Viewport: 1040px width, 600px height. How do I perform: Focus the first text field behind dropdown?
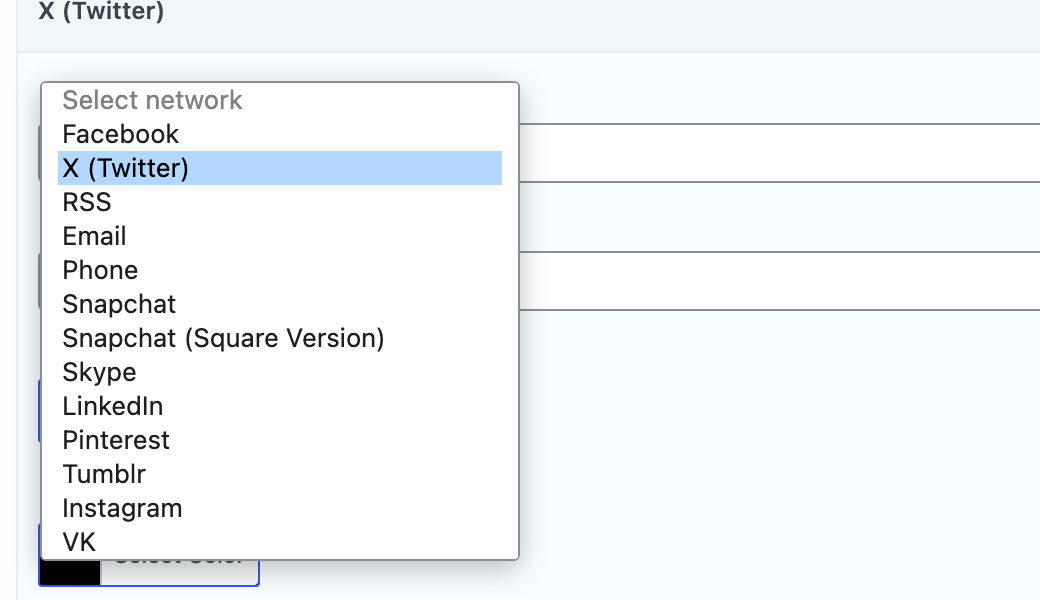pyautogui.click(x=779, y=152)
